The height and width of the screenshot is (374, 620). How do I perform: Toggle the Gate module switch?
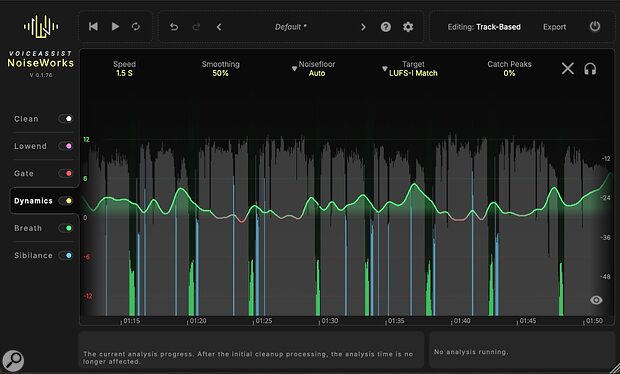(x=66, y=173)
